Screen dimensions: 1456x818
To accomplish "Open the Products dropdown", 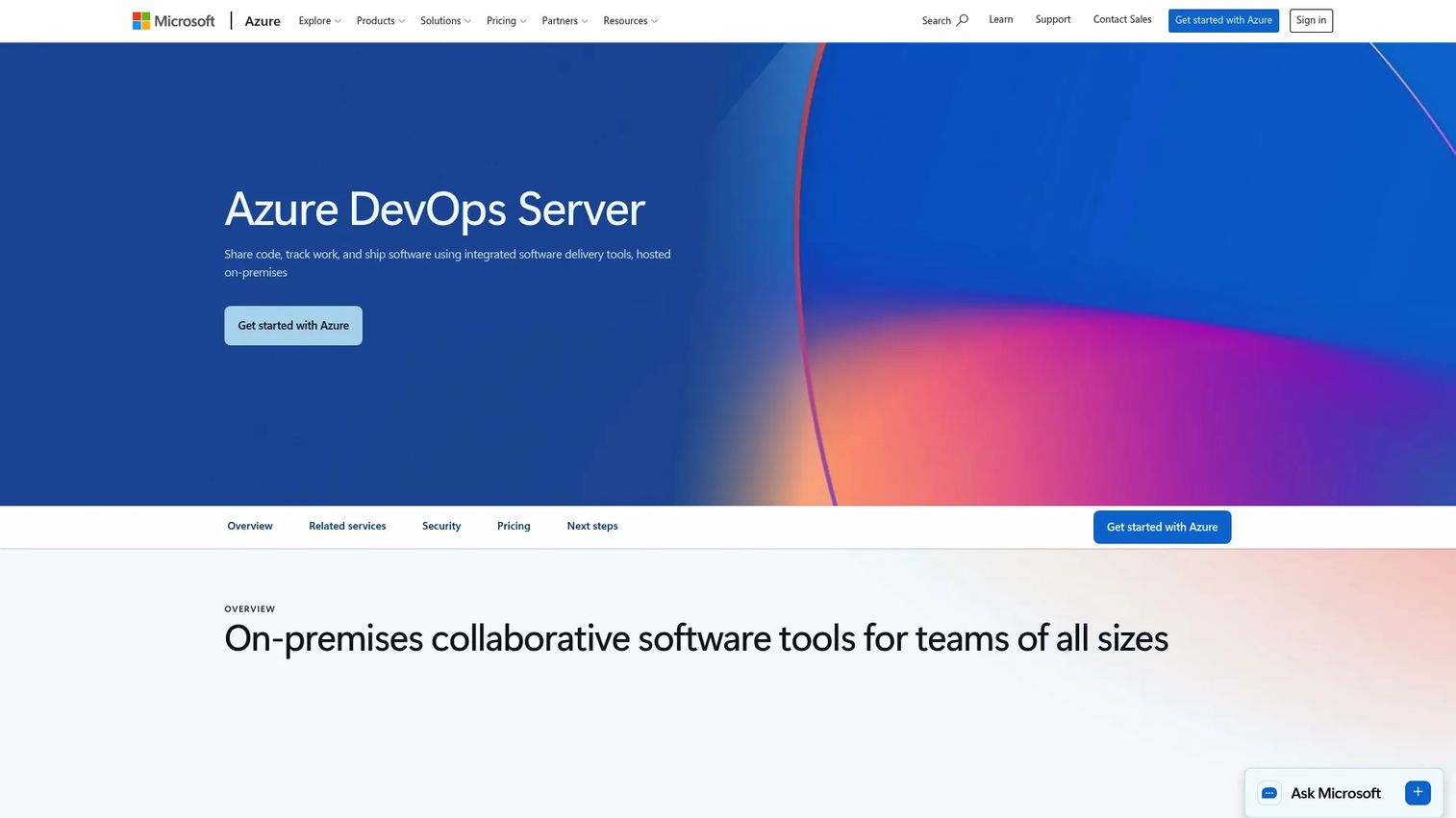I will tap(380, 20).
